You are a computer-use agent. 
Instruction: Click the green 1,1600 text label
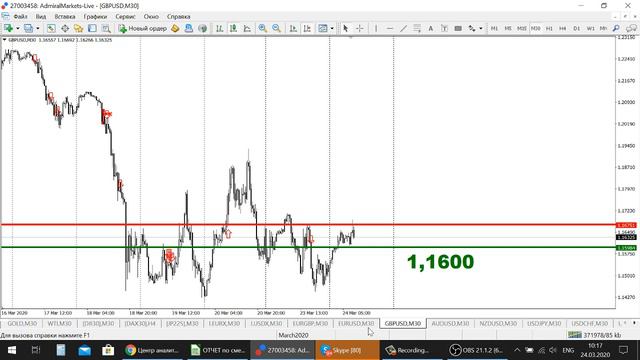(x=440, y=262)
